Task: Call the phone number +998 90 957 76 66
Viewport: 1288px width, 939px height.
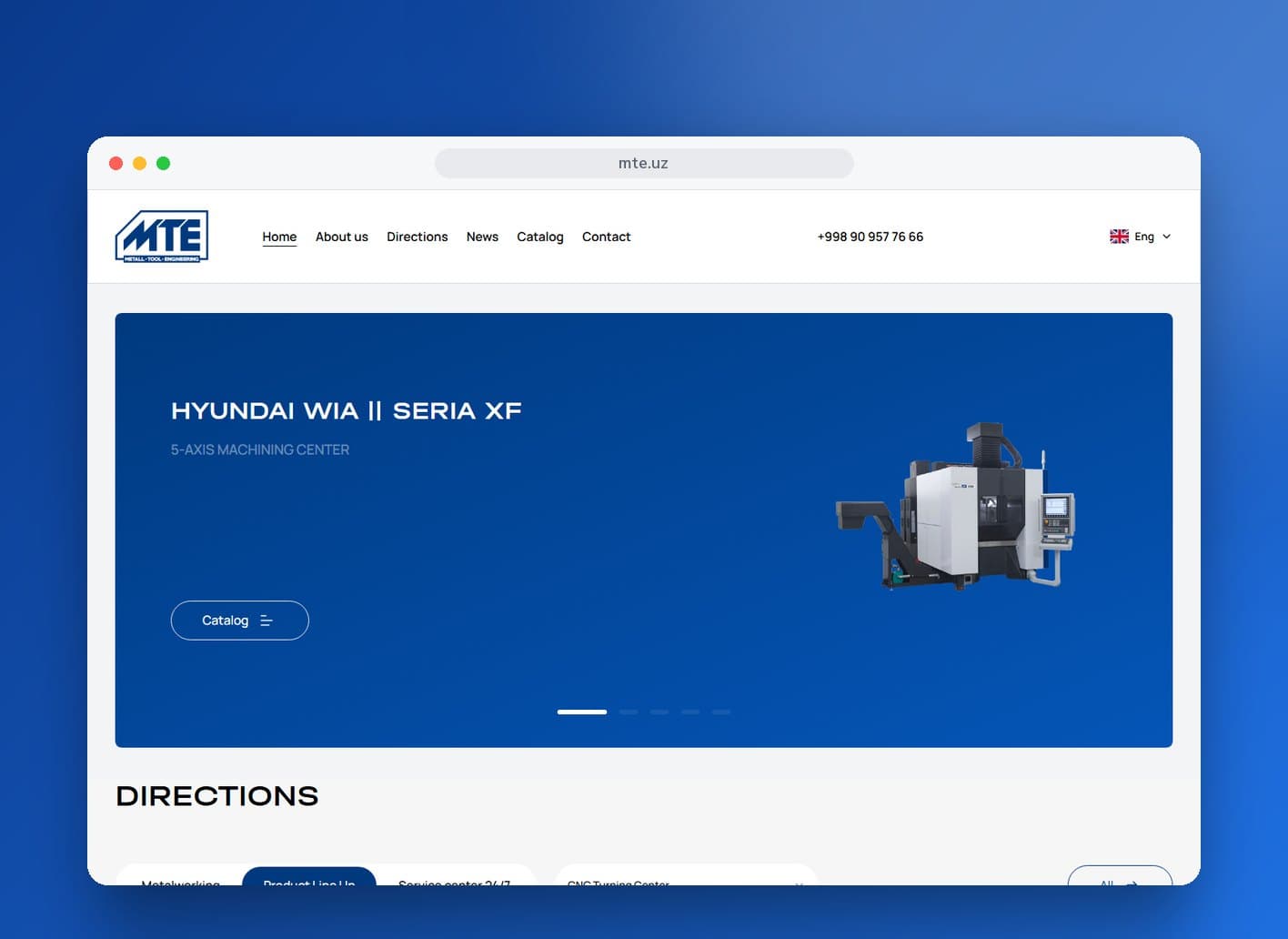Action: pyautogui.click(x=870, y=237)
